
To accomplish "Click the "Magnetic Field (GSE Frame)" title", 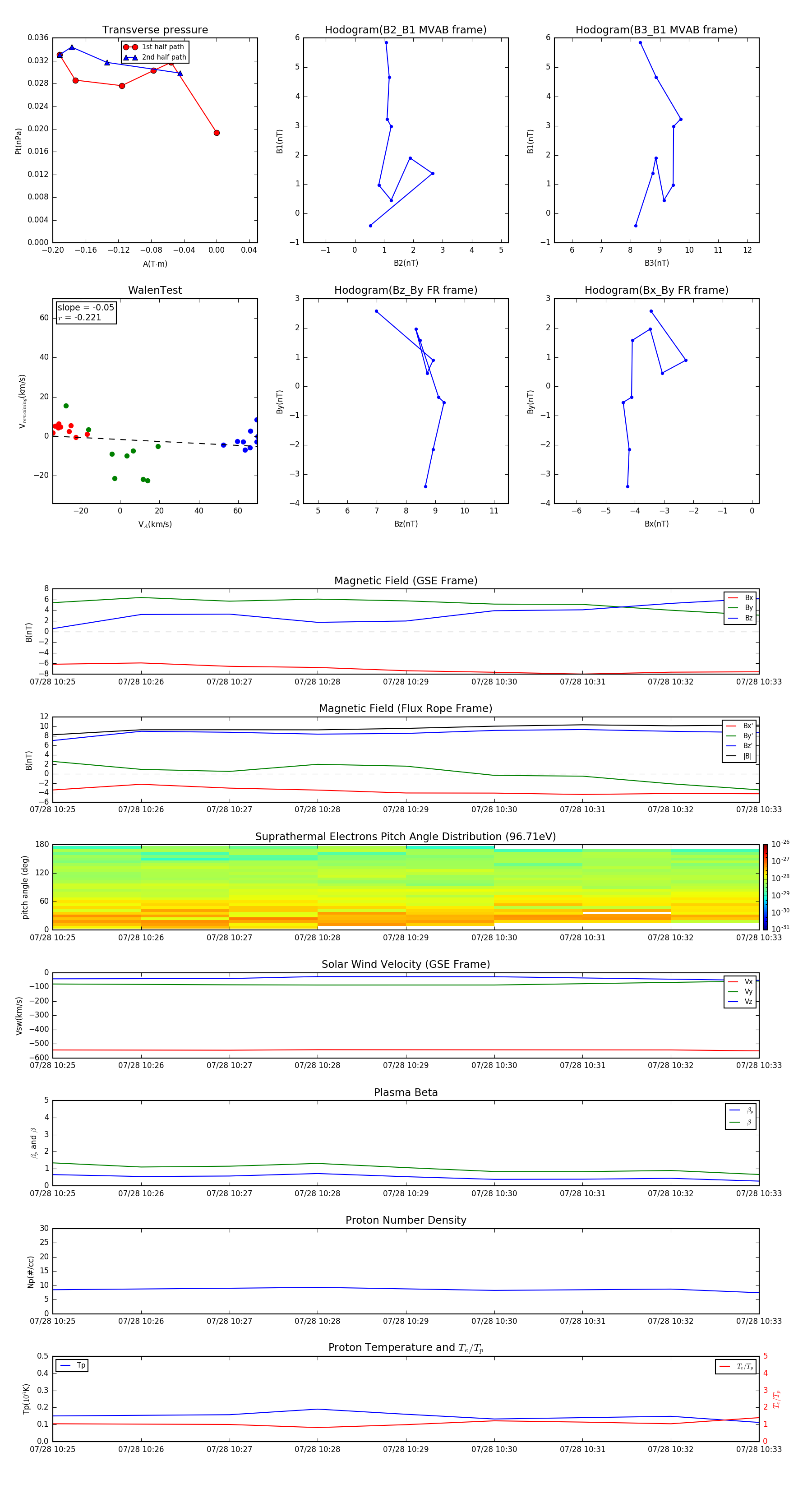I will click(x=406, y=581).
